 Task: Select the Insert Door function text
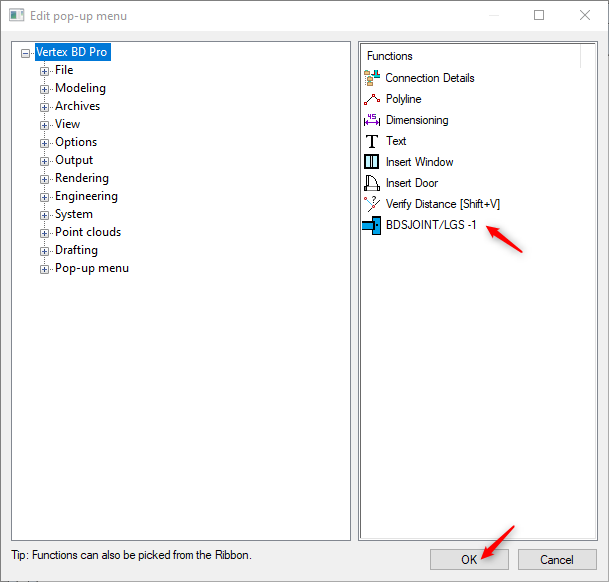point(412,183)
